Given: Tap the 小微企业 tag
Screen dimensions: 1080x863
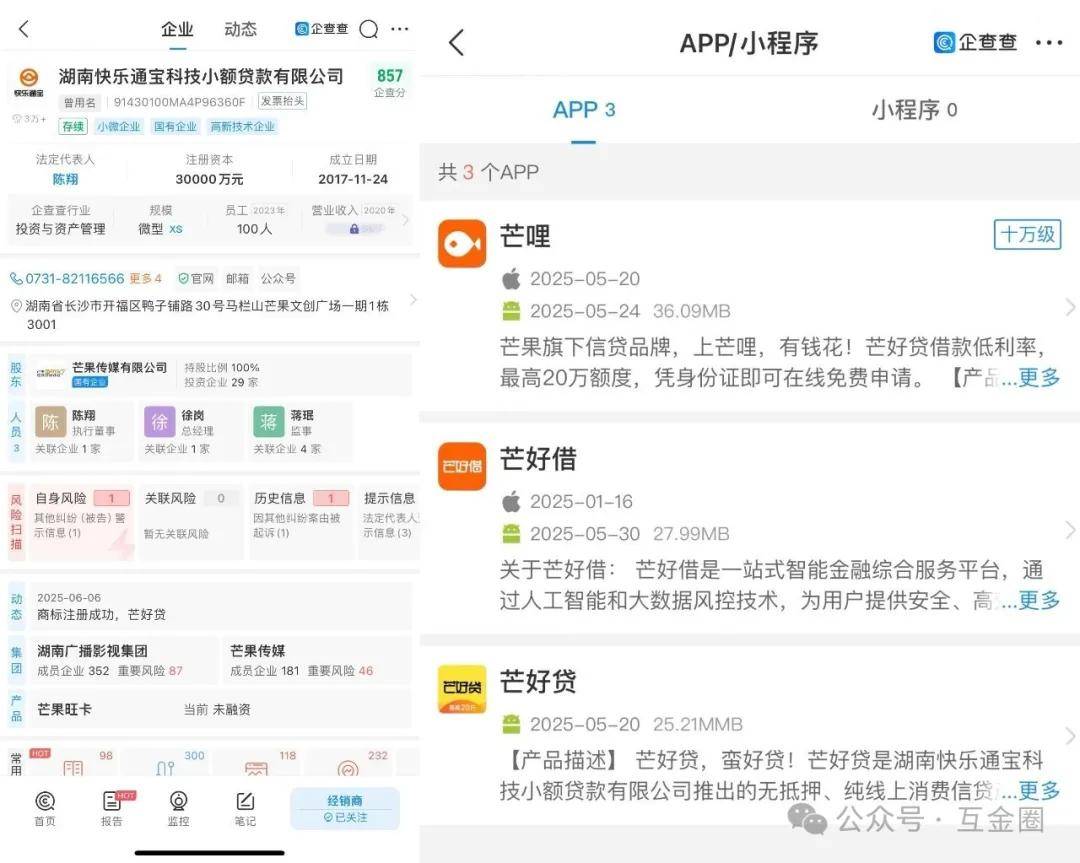Looking at the screenshot, I should point(118,126).
